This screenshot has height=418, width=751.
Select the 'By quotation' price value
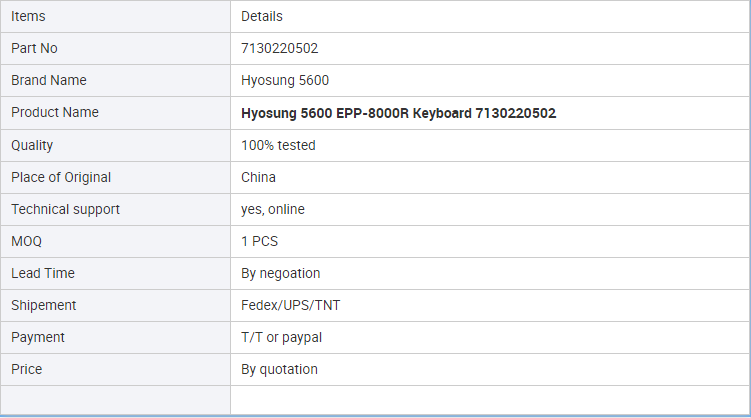[x=279, y=369]
